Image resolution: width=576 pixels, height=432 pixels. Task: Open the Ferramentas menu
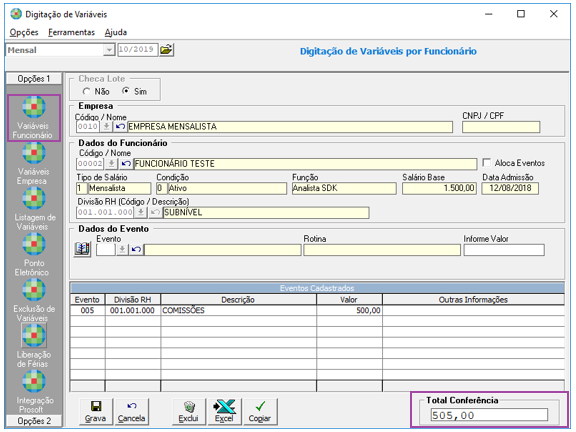point(71,32)
